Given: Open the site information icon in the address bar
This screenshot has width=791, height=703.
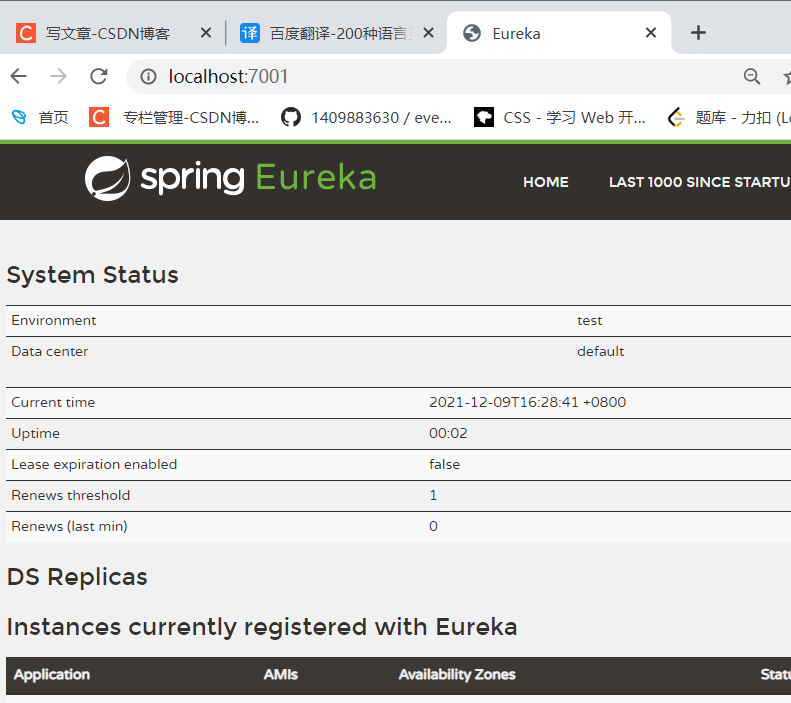Looking at the screenshot, I should (148, 77).
